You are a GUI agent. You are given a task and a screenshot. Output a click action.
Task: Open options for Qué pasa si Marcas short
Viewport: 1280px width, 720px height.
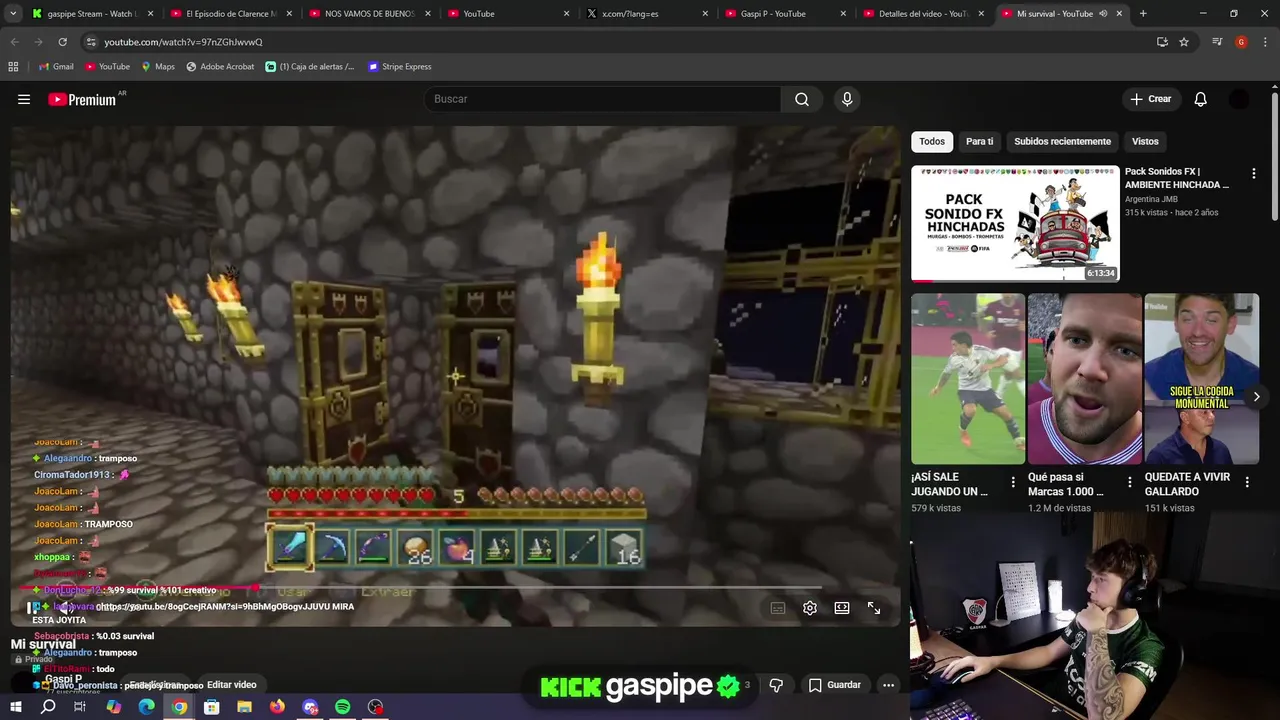pyautogui.click(x=1130, y=482)
